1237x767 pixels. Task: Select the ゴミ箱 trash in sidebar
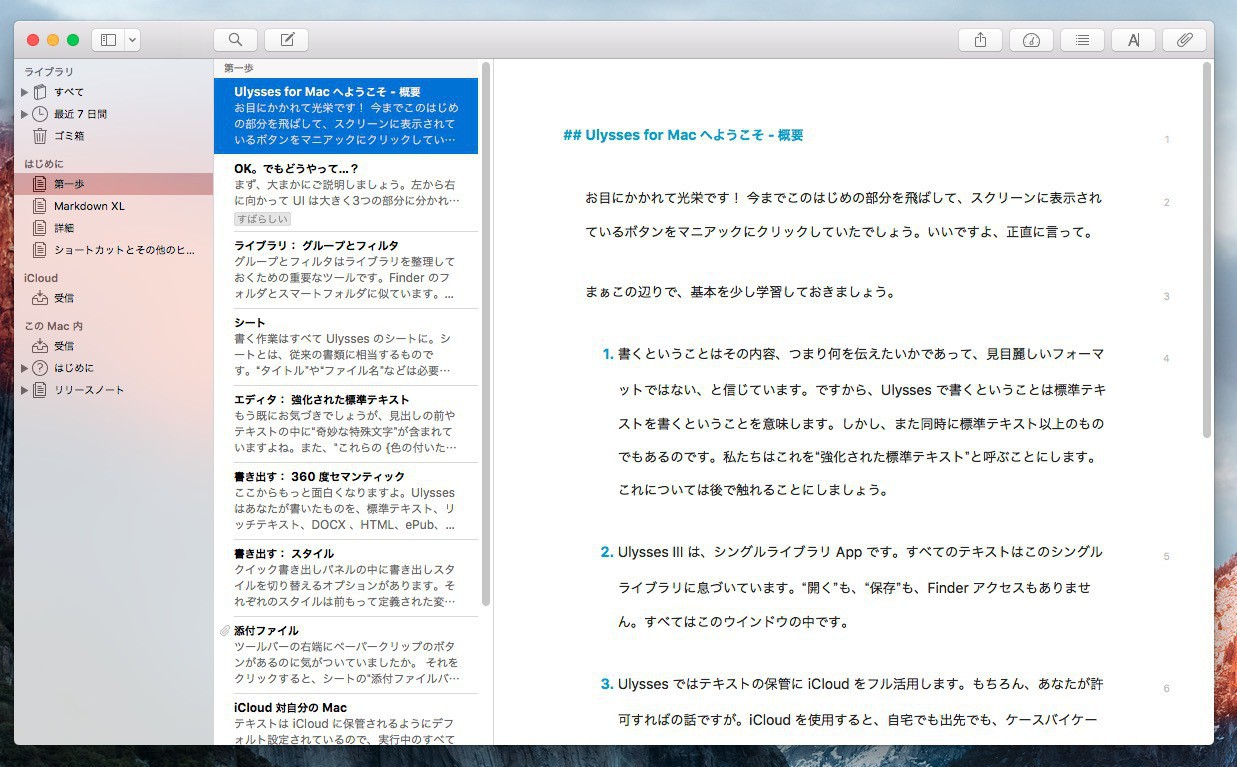(69, 136)
